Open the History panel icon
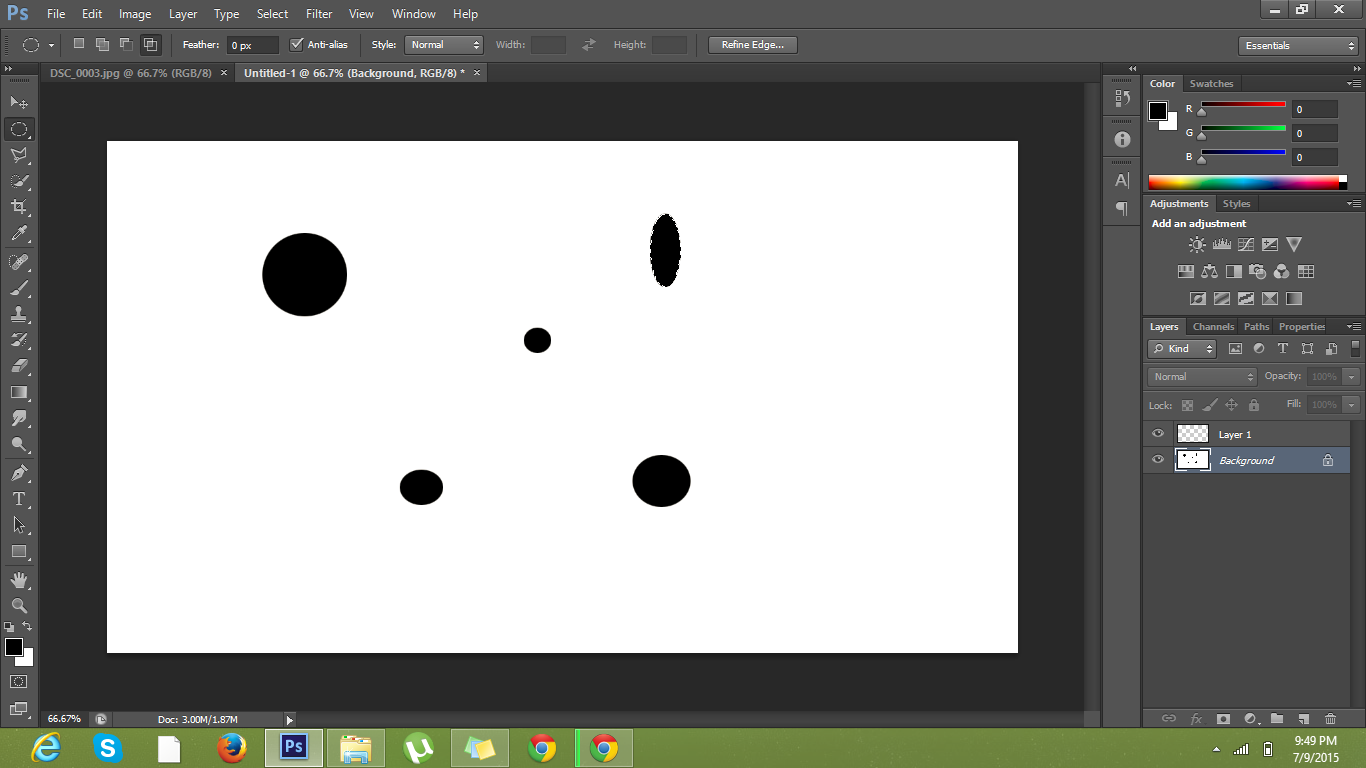The width and height of the screenshot is (1366, 768). point(1122,98)
